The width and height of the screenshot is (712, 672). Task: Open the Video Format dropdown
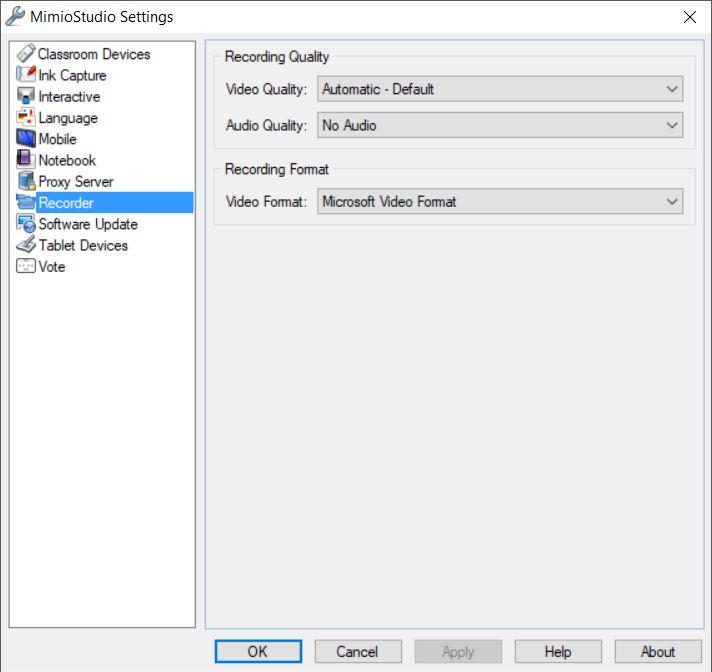[500, 202]
